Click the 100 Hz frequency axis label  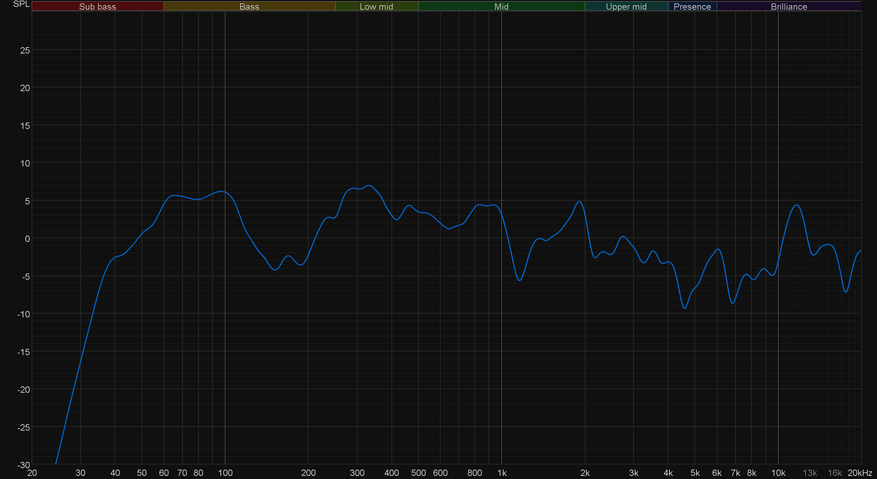(x=225, y=472)
